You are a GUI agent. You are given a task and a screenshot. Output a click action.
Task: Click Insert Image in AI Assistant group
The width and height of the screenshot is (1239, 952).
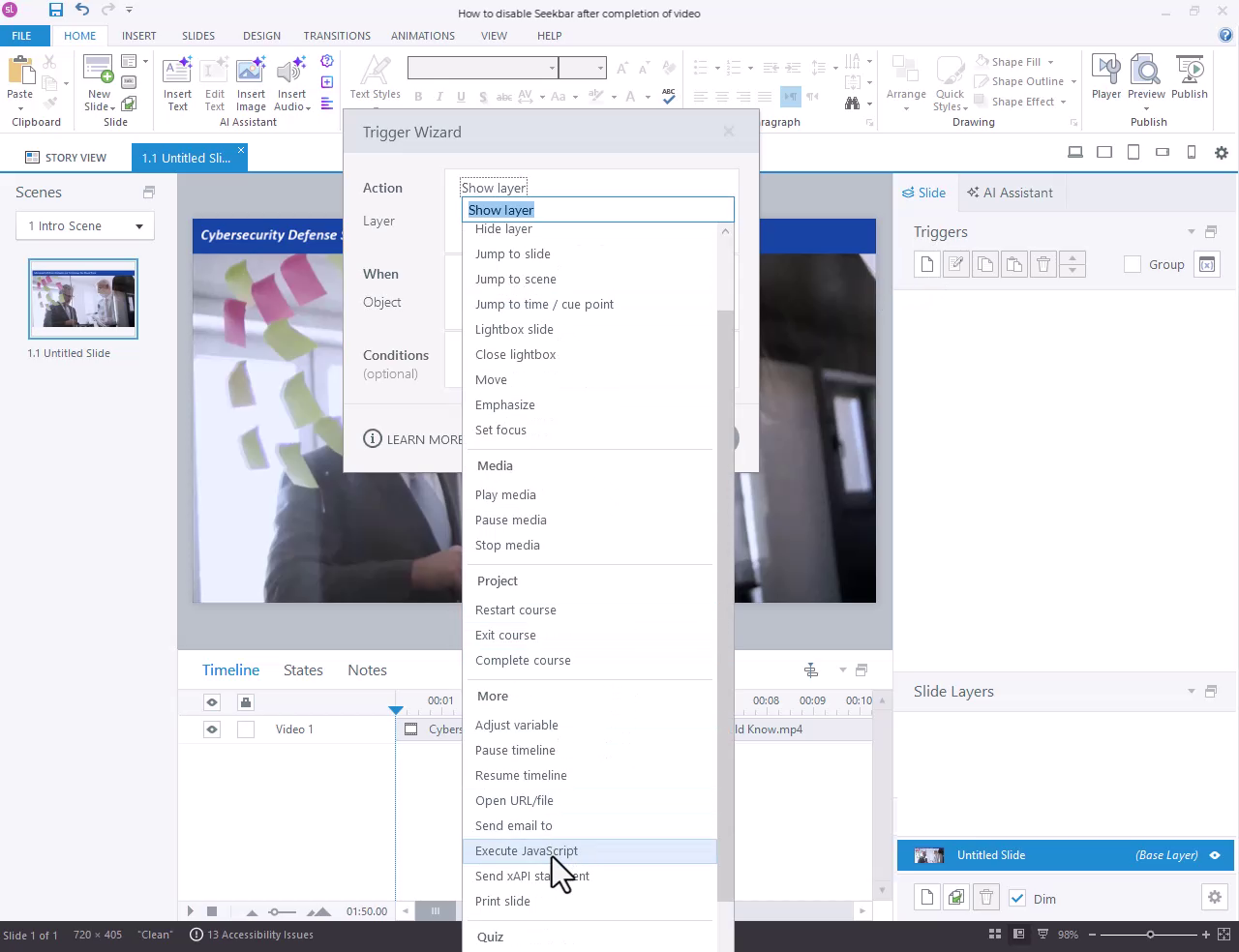click(x=251, y=83)
